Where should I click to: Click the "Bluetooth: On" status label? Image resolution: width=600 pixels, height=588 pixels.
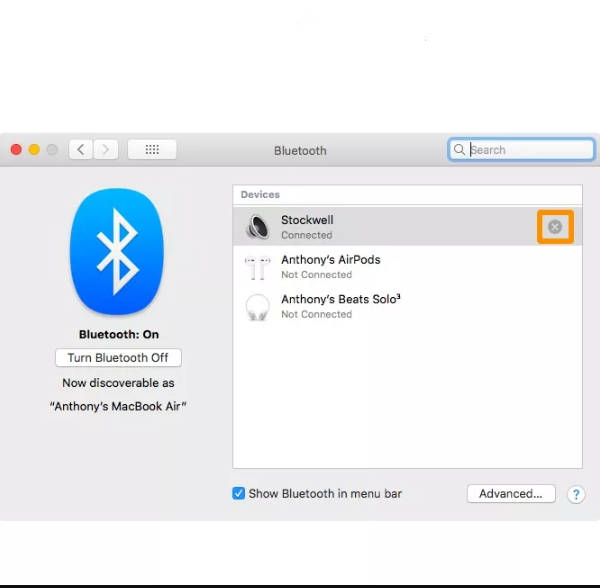point(119,334)
